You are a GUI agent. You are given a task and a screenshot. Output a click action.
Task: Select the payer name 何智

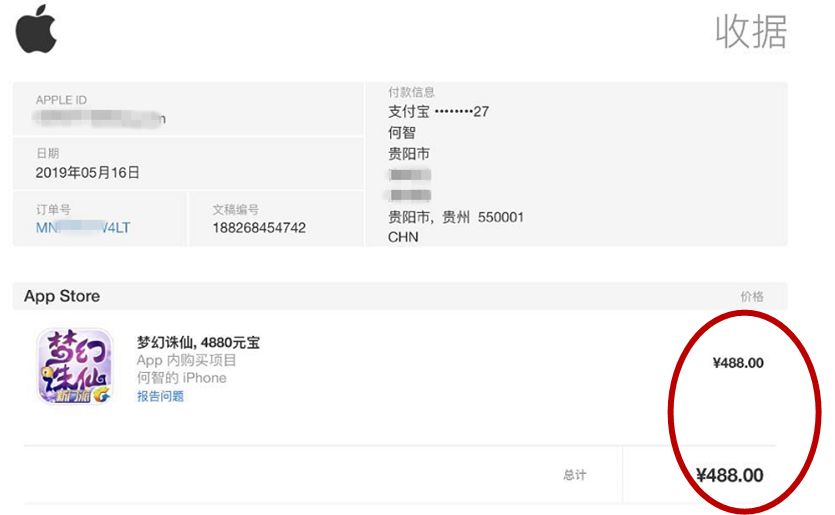(x=402, y=133)
